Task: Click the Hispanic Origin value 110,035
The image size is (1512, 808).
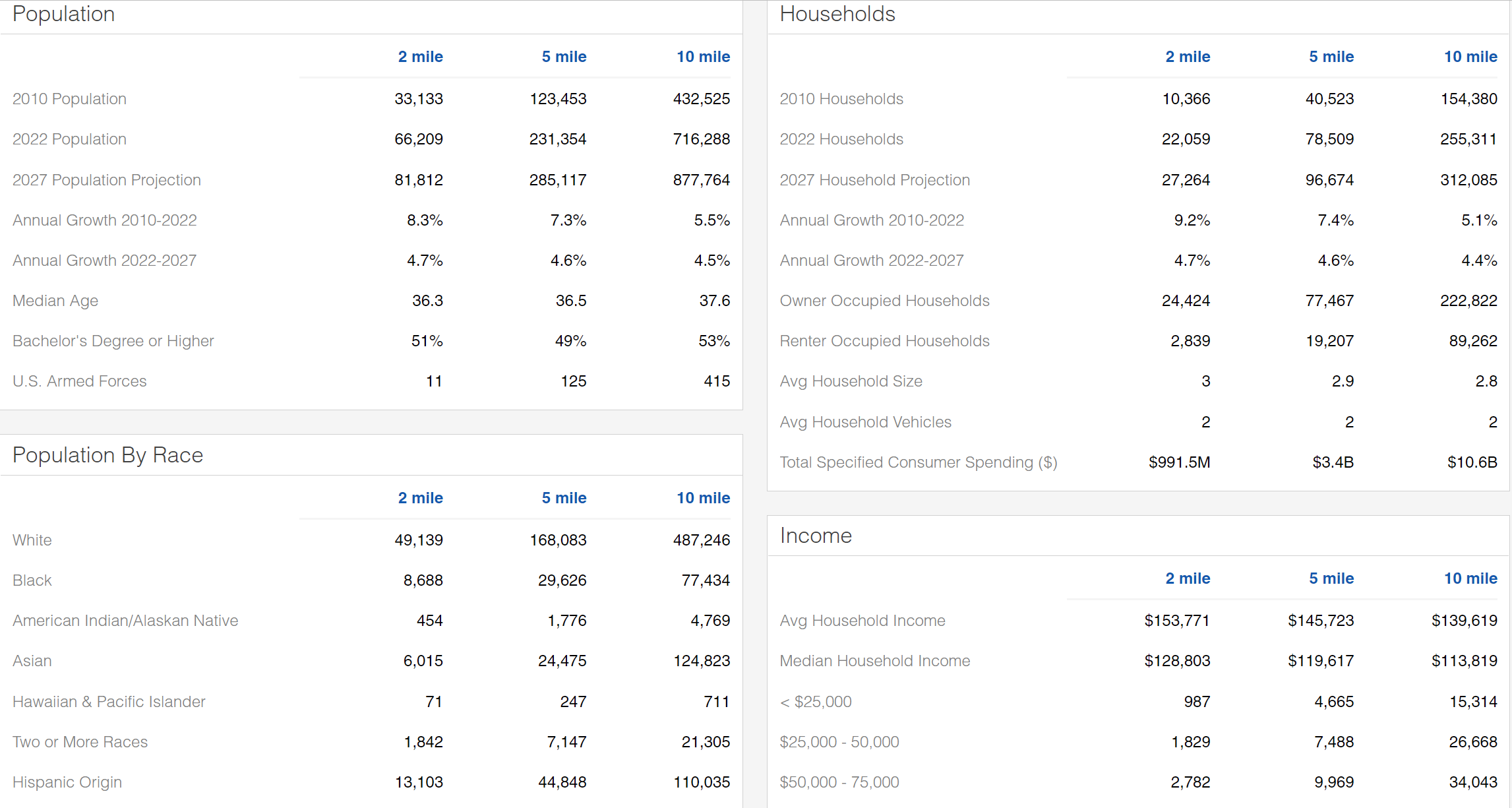Action: [702, 782]
